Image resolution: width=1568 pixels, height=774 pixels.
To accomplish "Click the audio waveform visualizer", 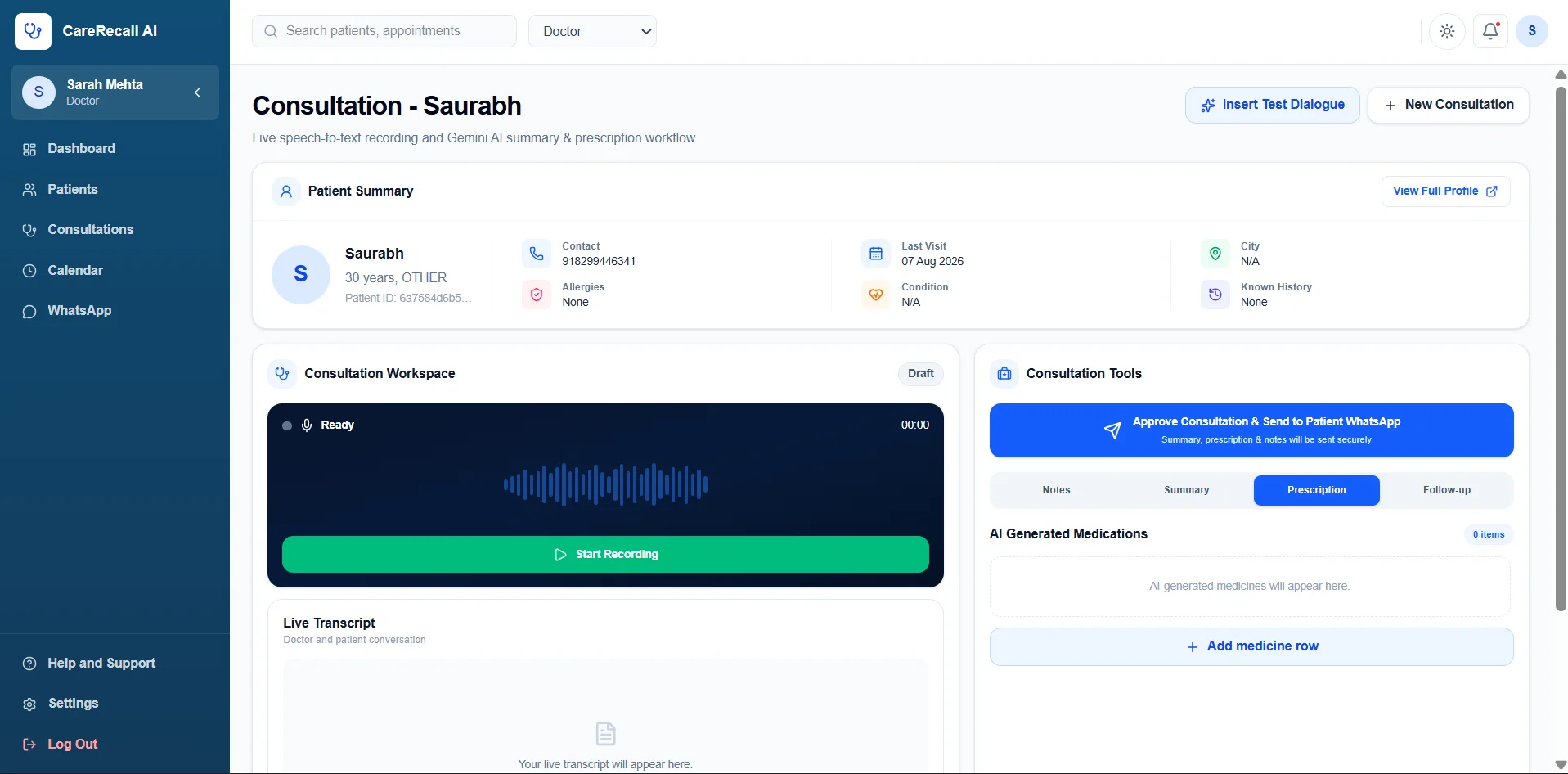I will coord(605,484).
